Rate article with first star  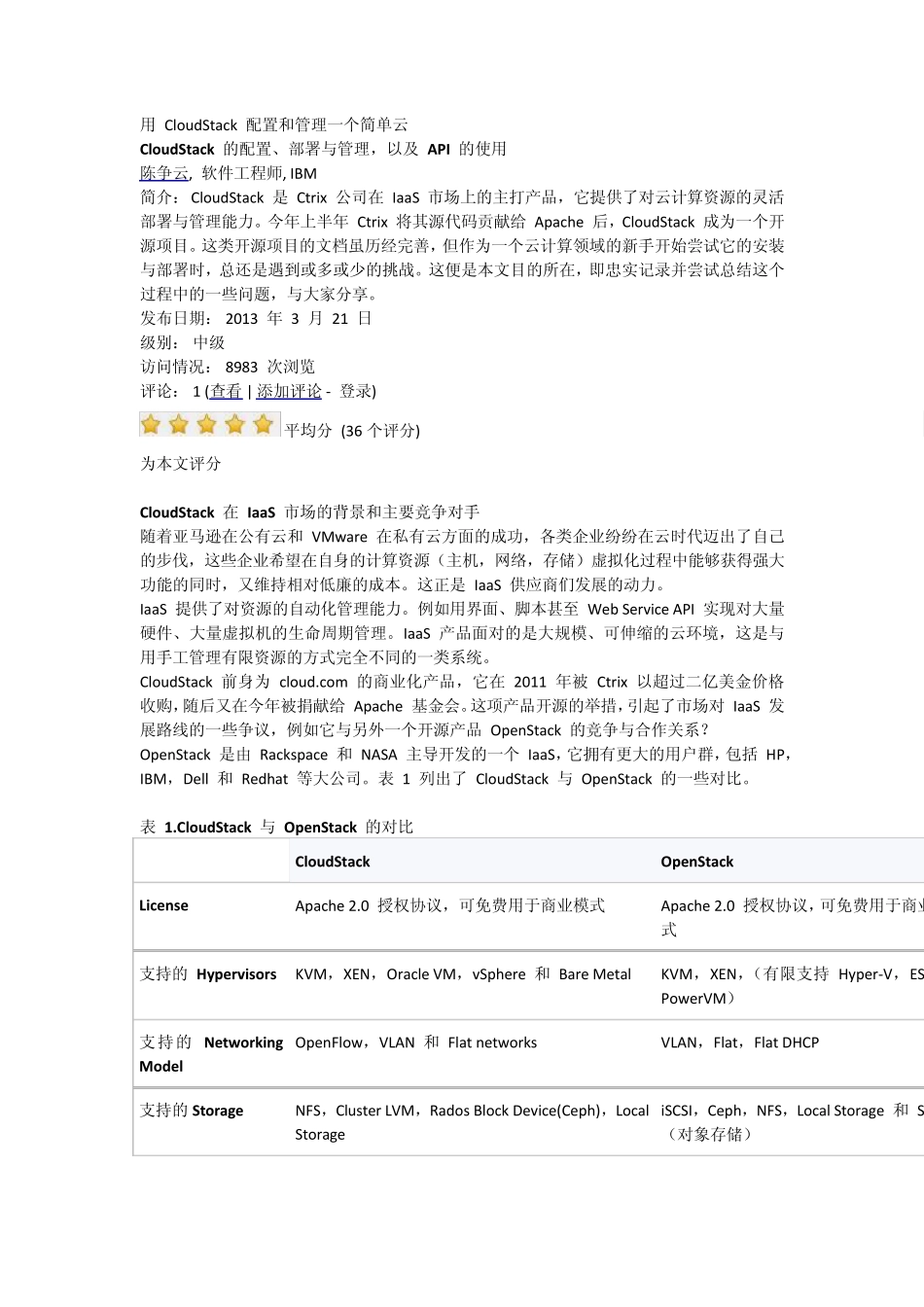[151, 424]
